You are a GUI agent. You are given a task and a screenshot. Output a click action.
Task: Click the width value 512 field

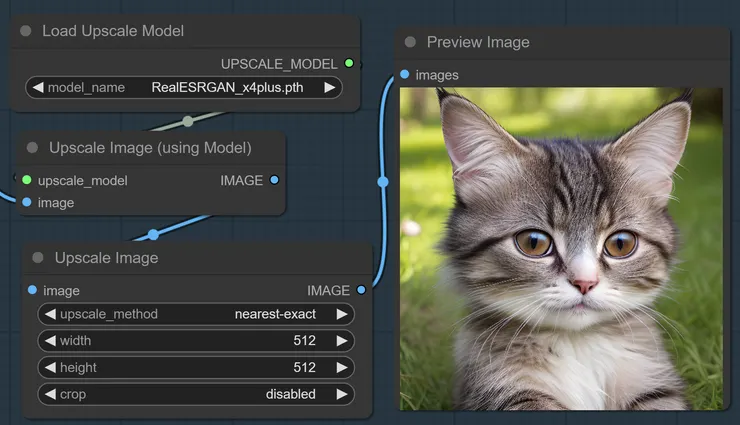click(196, 341)
